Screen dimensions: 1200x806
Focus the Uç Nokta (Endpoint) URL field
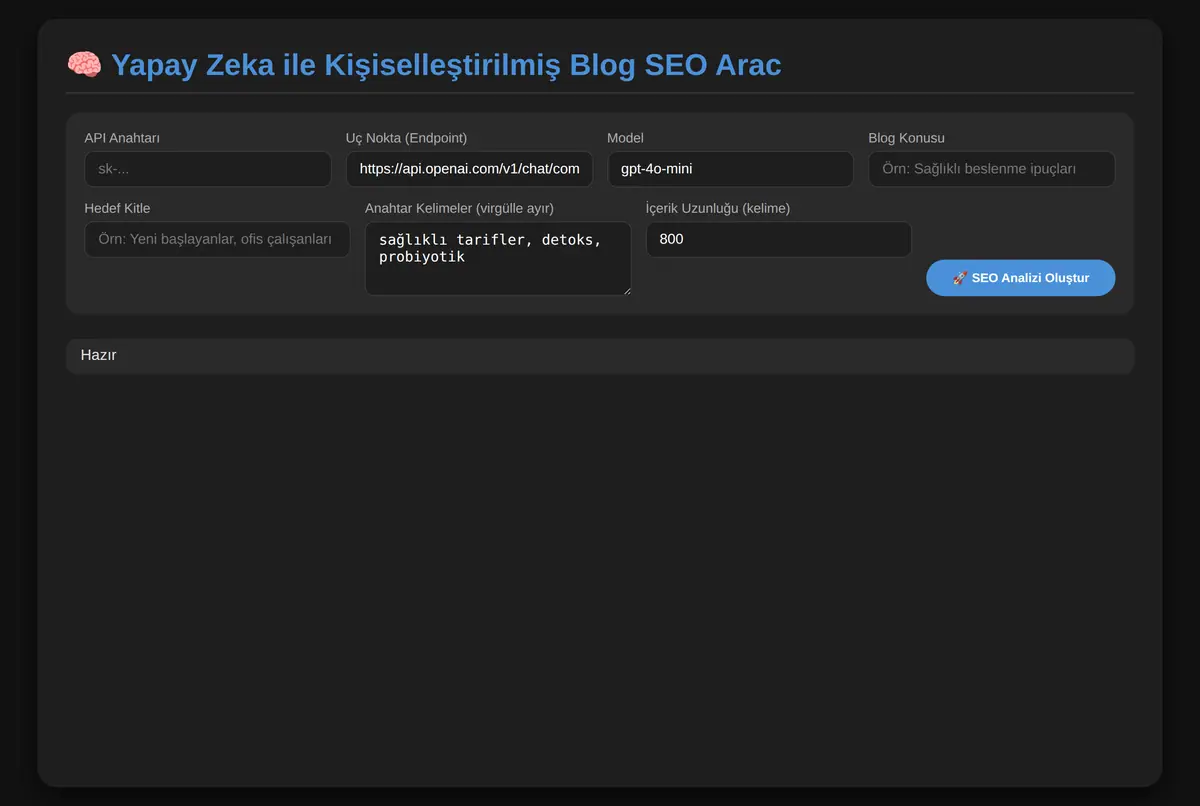pos(469,169)
